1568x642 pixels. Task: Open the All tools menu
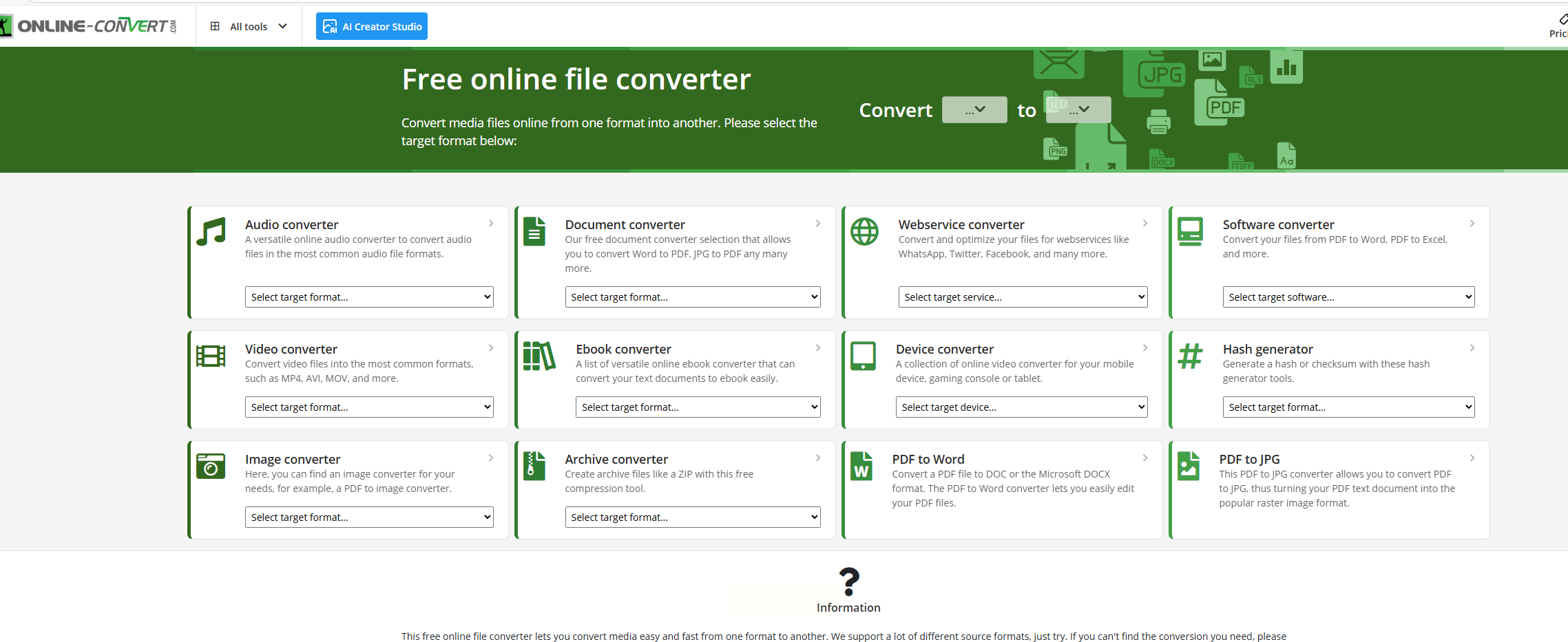click(x=249, y=27)
